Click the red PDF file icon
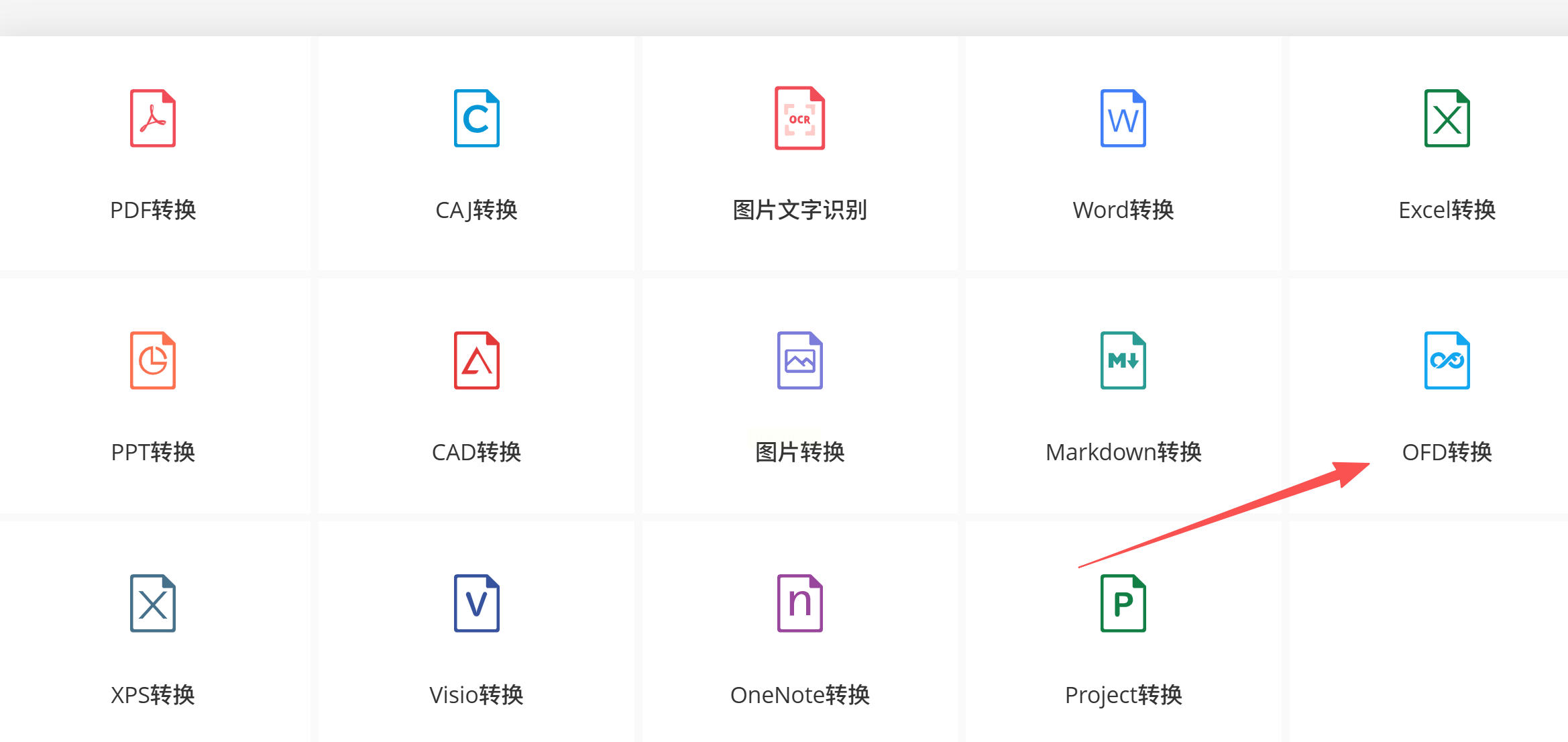The image size is (1568, 742). pyautogui.click(x=153, y=118)
